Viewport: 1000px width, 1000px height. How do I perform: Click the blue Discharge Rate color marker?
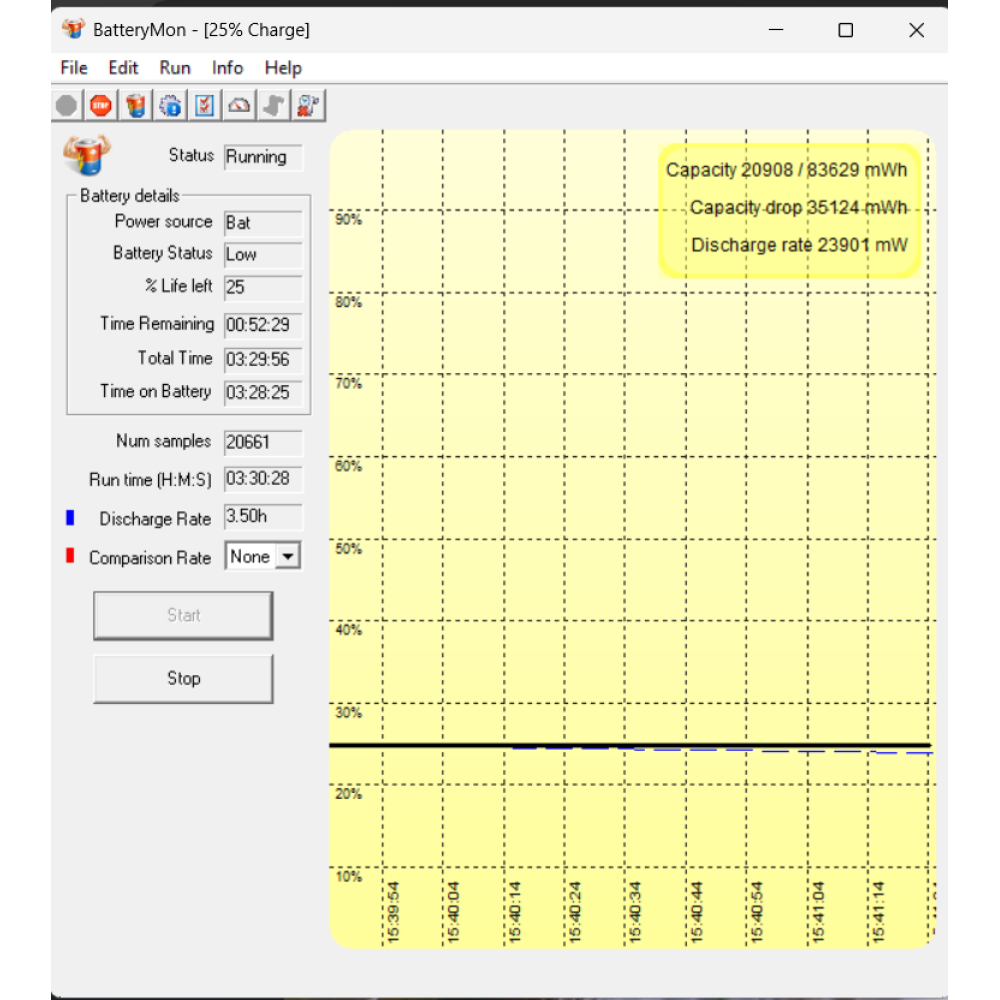pos(70,518)
